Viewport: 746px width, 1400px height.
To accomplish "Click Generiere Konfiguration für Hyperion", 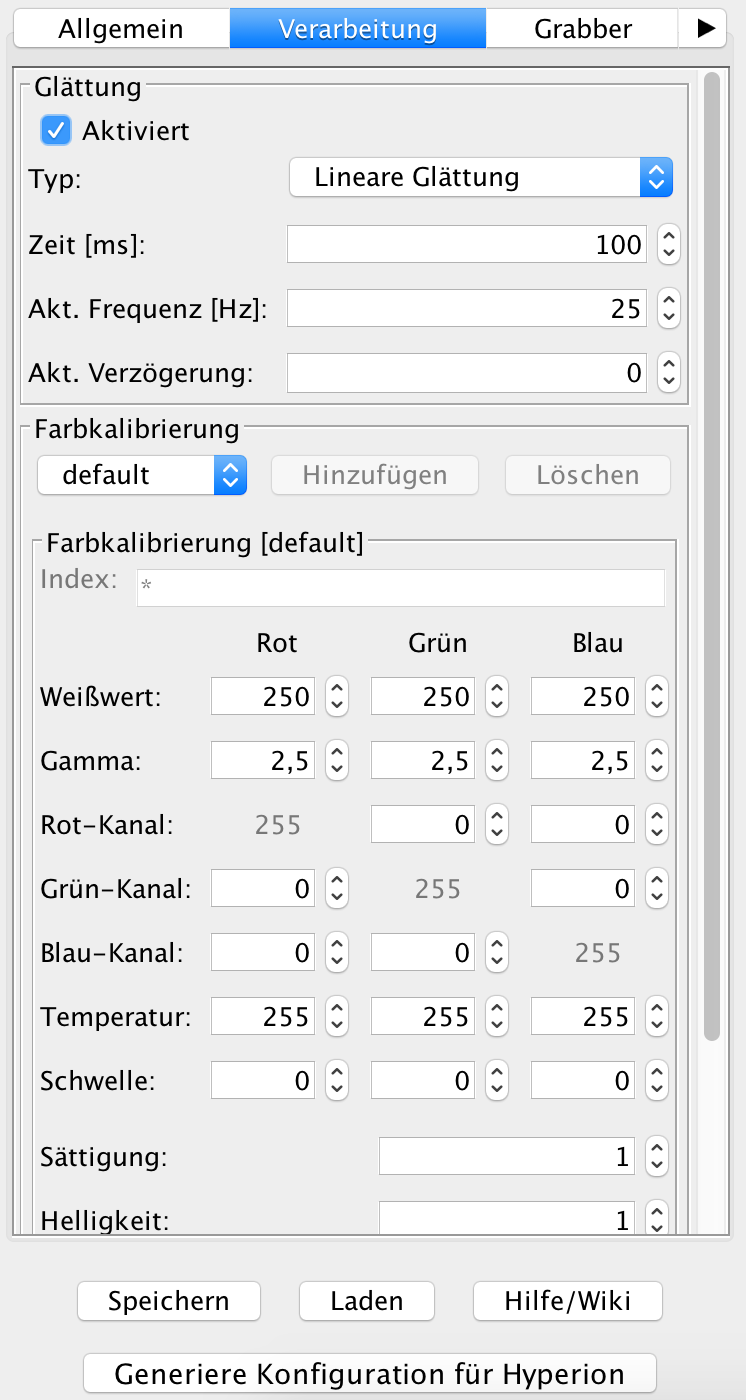I will (370, 1373).
